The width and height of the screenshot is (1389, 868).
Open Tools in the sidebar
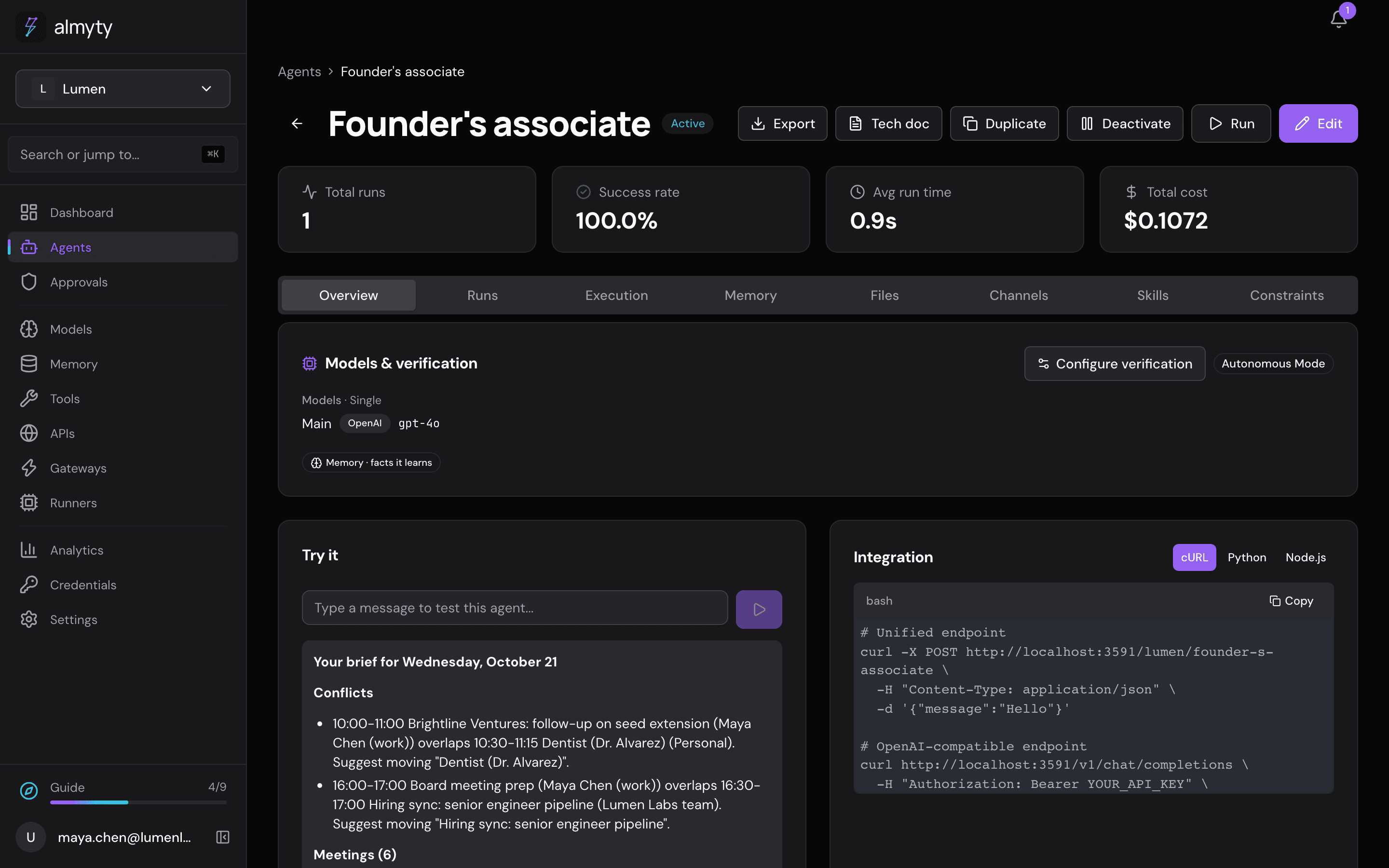click(x=123, y=398)
